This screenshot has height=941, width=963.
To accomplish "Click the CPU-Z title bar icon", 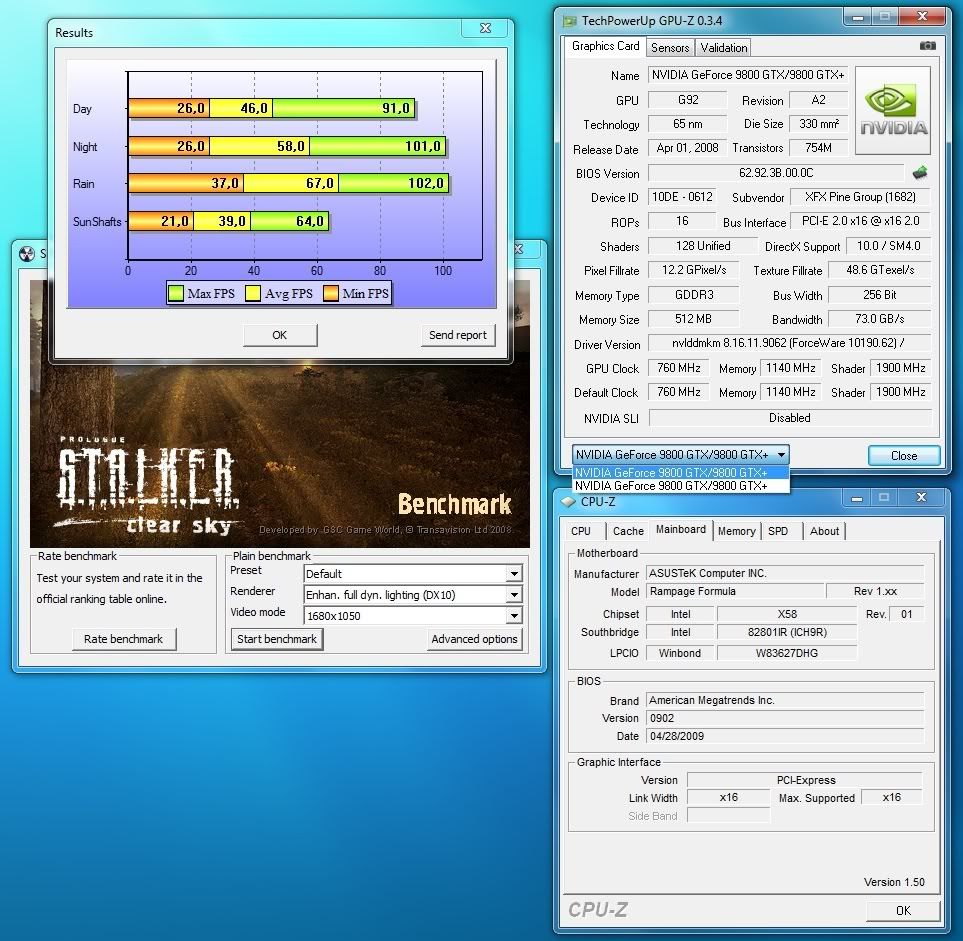I will pos(569,502).
